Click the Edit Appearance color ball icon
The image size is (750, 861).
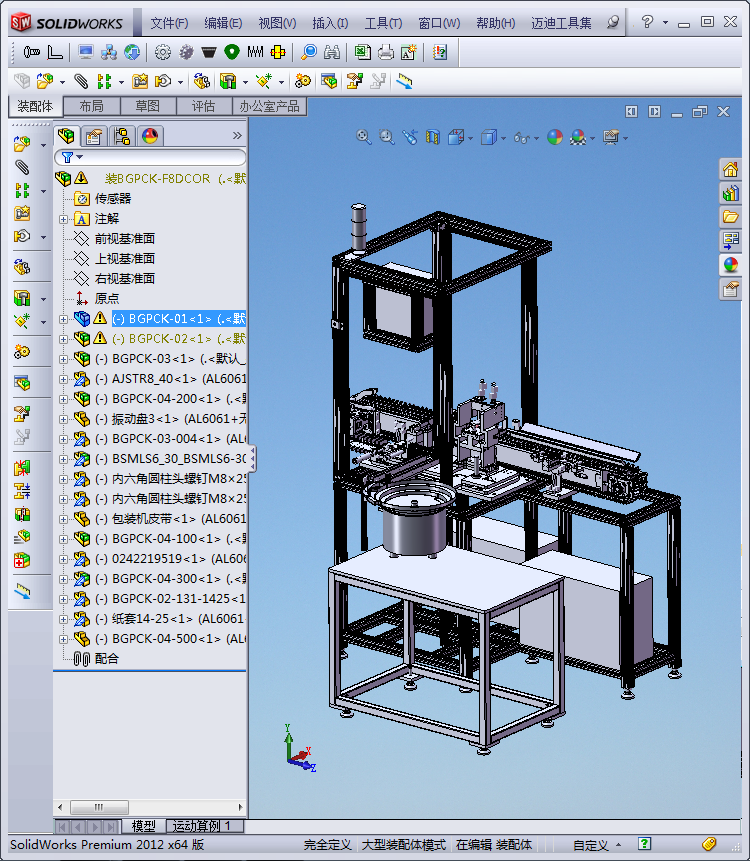click(x=555, y=137)
